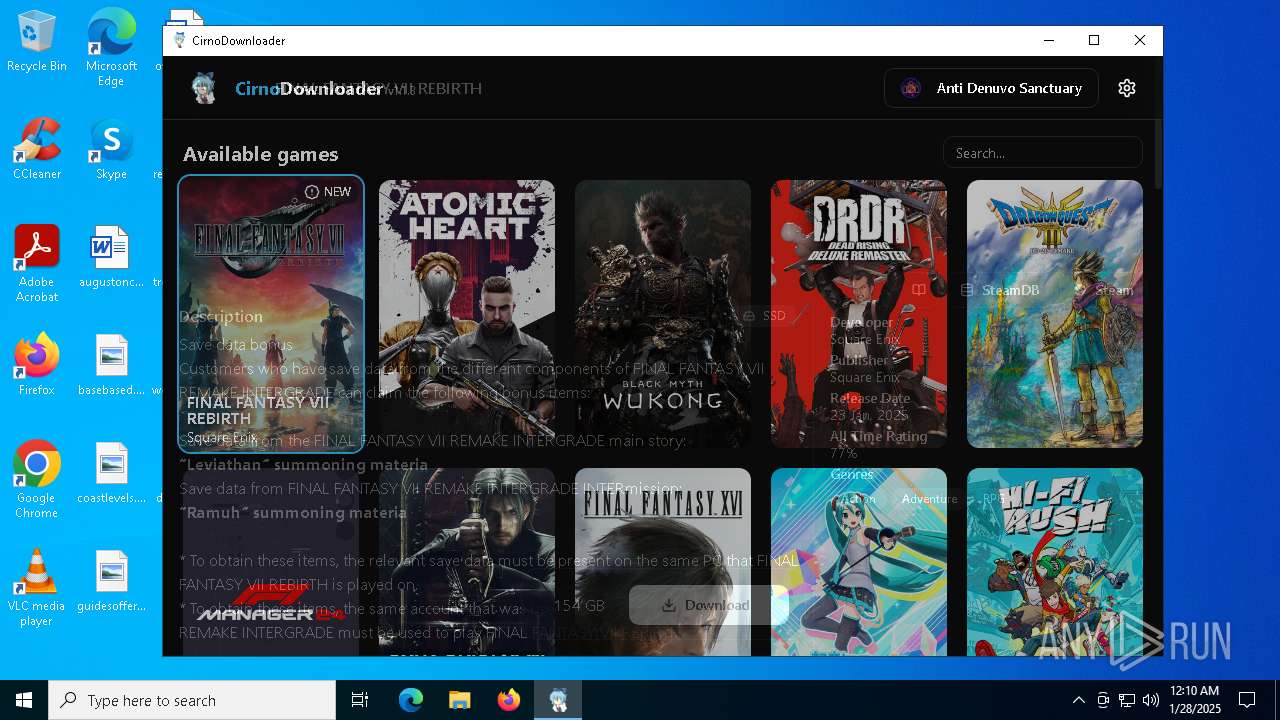Open the volume control in tray
1280x720 pixels.
point(1151,700)
